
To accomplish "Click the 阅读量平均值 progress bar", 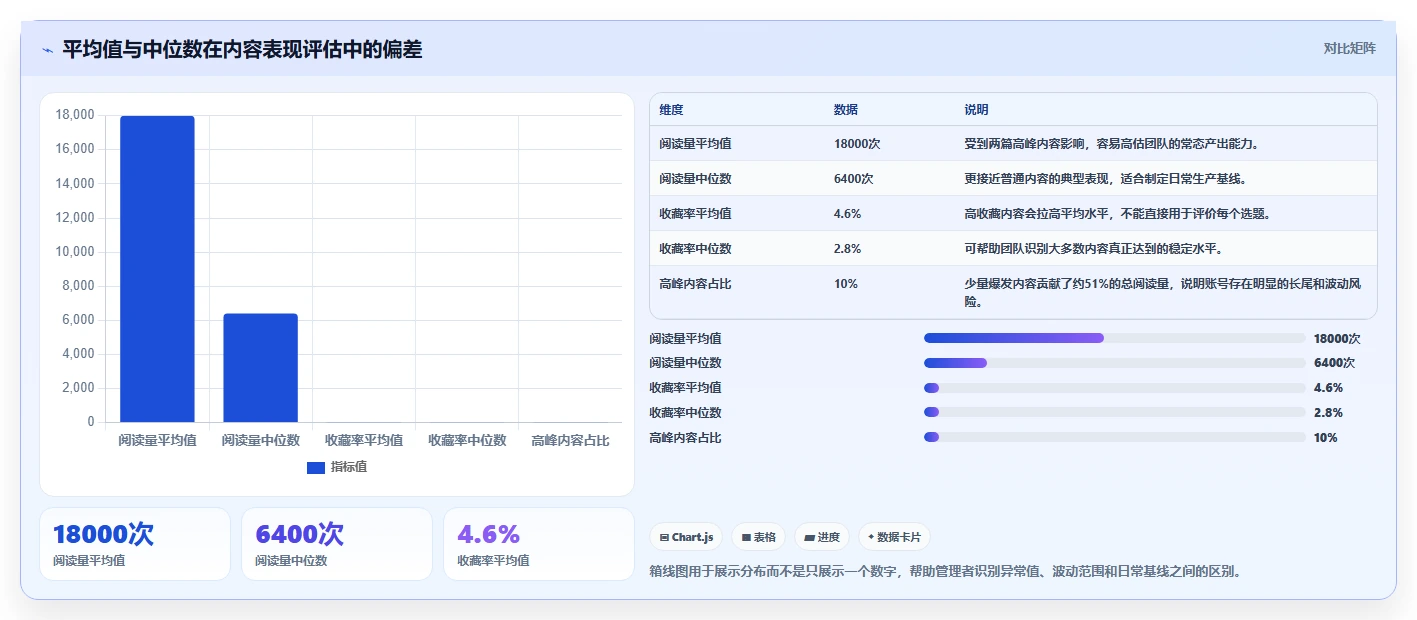I will click(x=1115, y=338).
